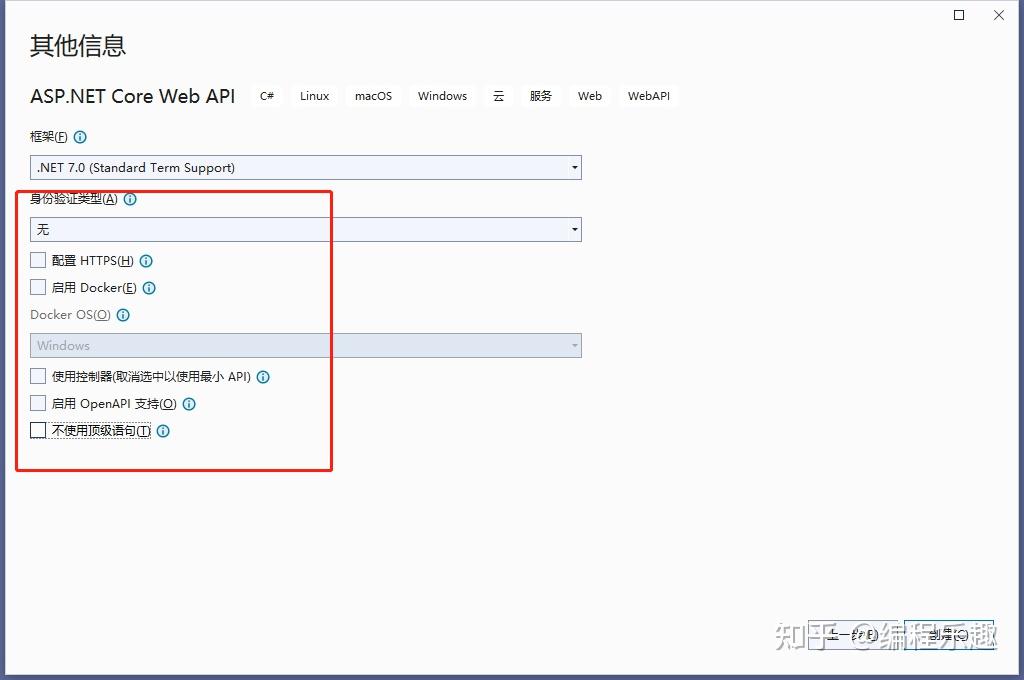Screen dimensions: 1024x680
Task: Click the info icon beside 身份验证类型(A)
Action: (x=129, y=199)
